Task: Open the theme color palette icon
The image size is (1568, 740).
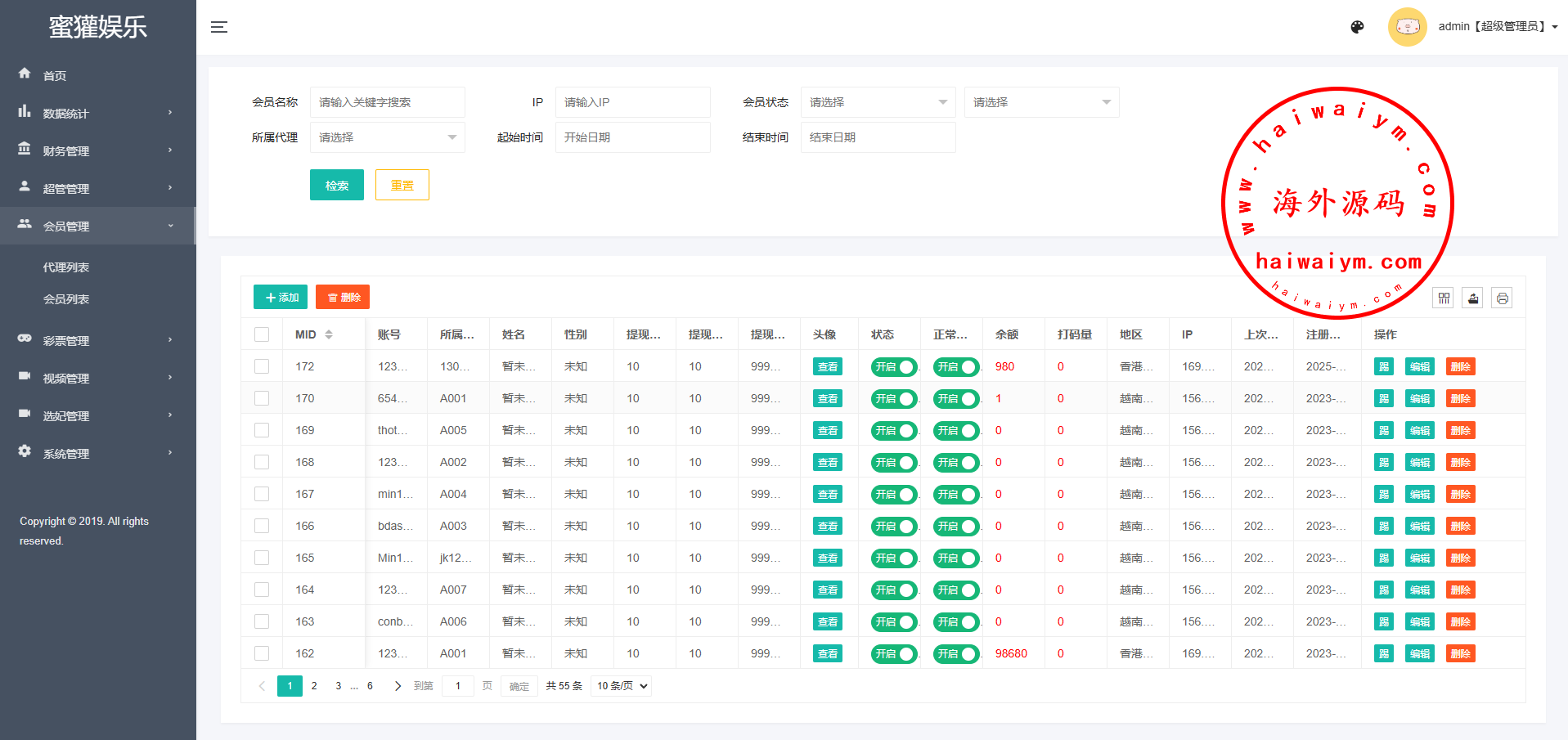Action: pos(1357,27)
